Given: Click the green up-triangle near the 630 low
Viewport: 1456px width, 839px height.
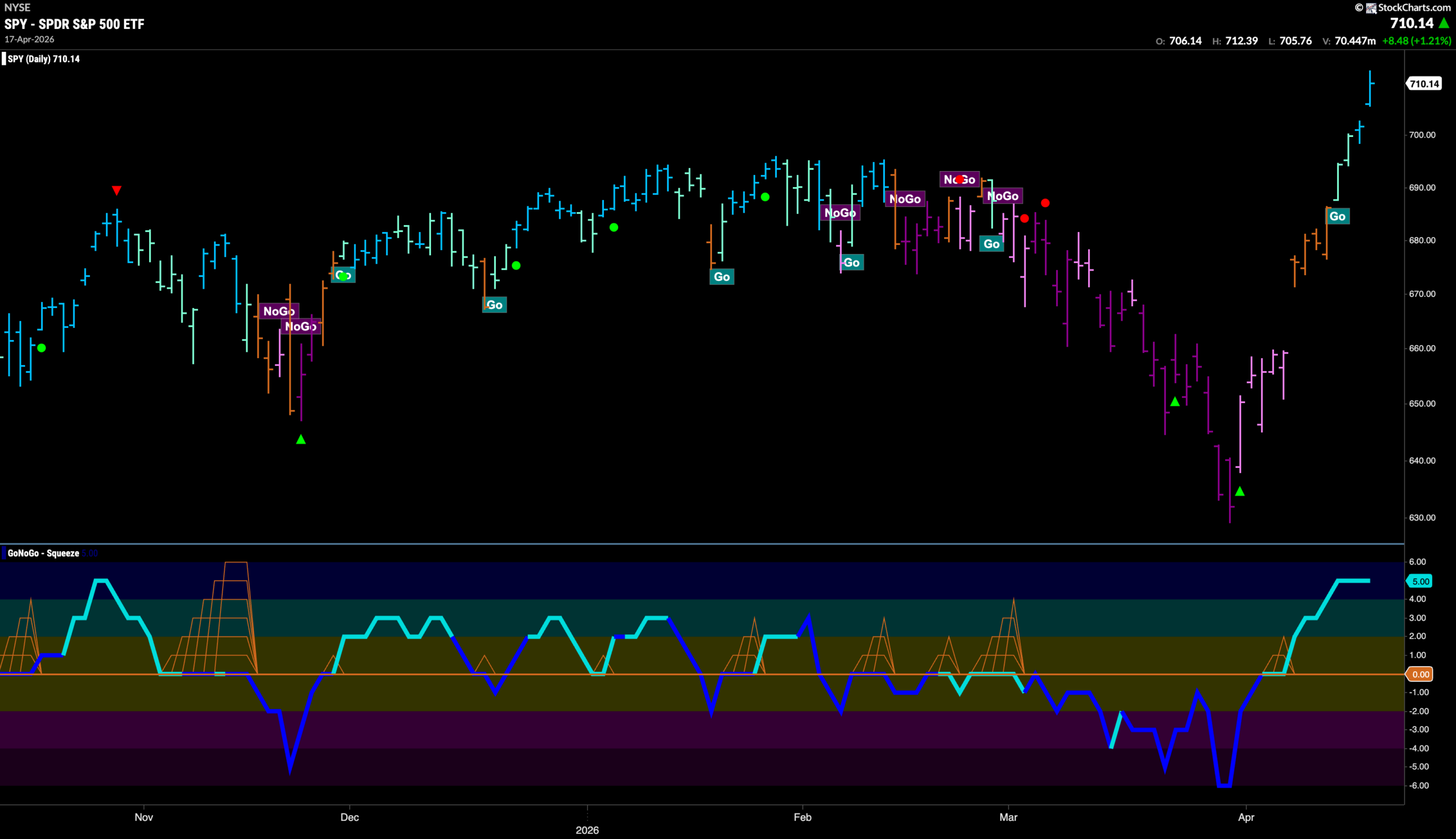Looking at the screenshot, I should coord(1240,491).
